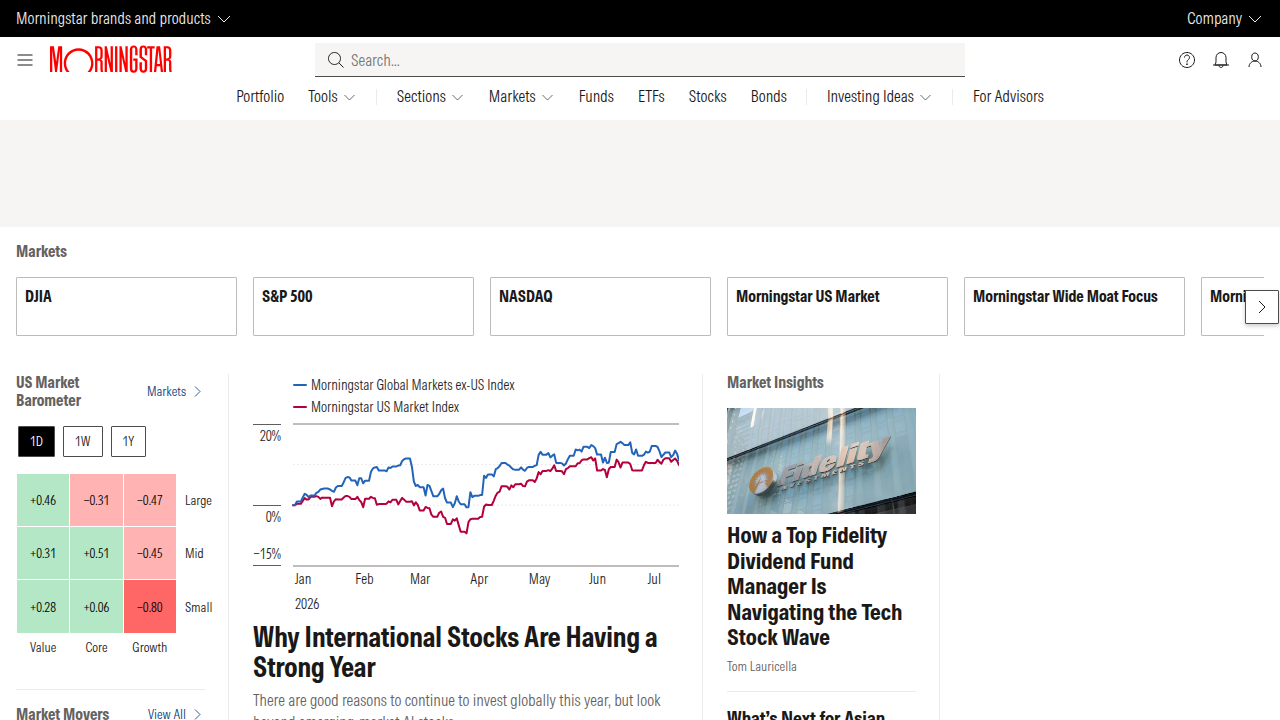Click the Mid Core +0.51 cell
Image resolution: width=1280 pixels, height=720 pixels.
(x=97, y=553)
